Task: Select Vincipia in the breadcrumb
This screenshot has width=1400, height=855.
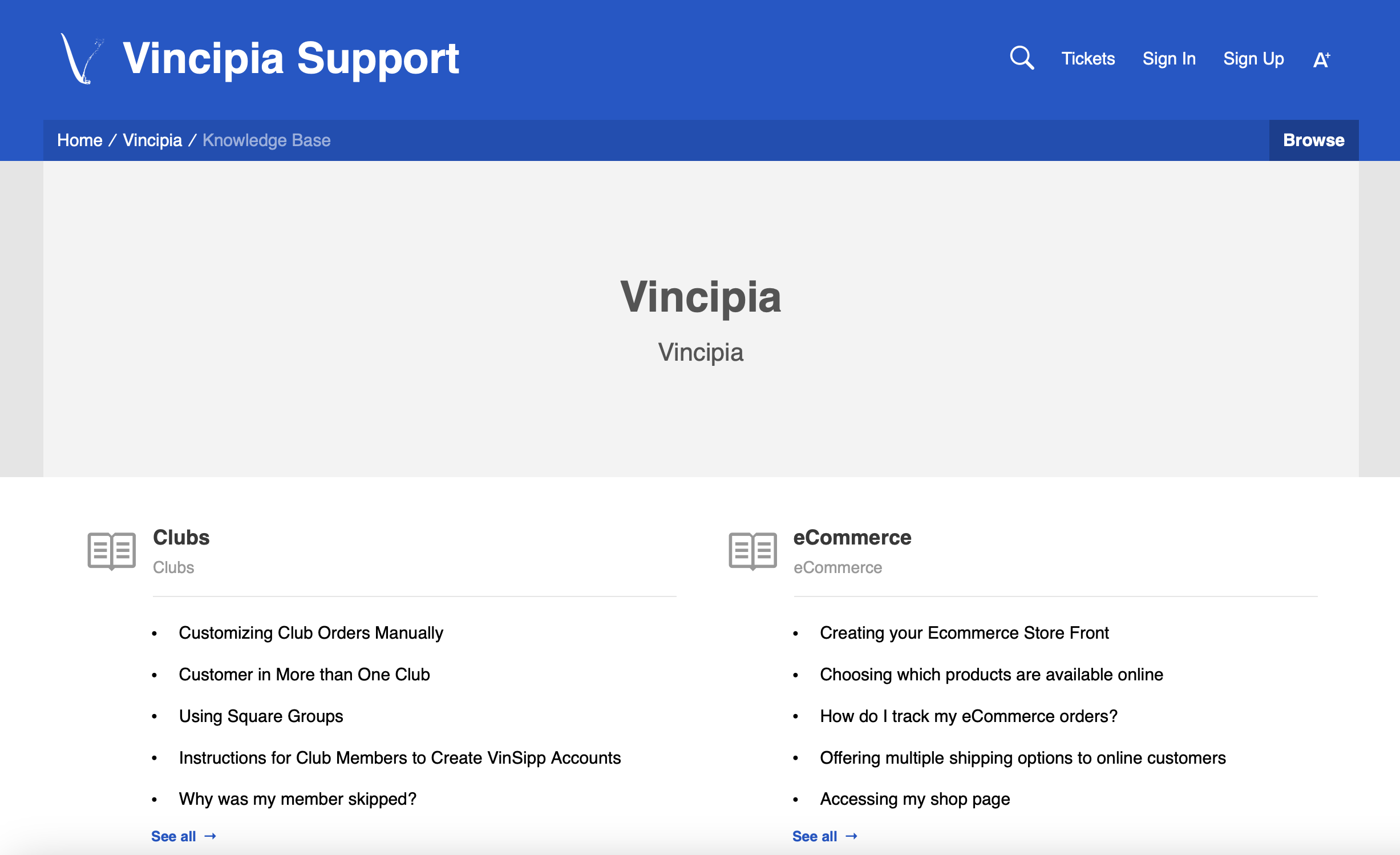Action: [152, 140]
